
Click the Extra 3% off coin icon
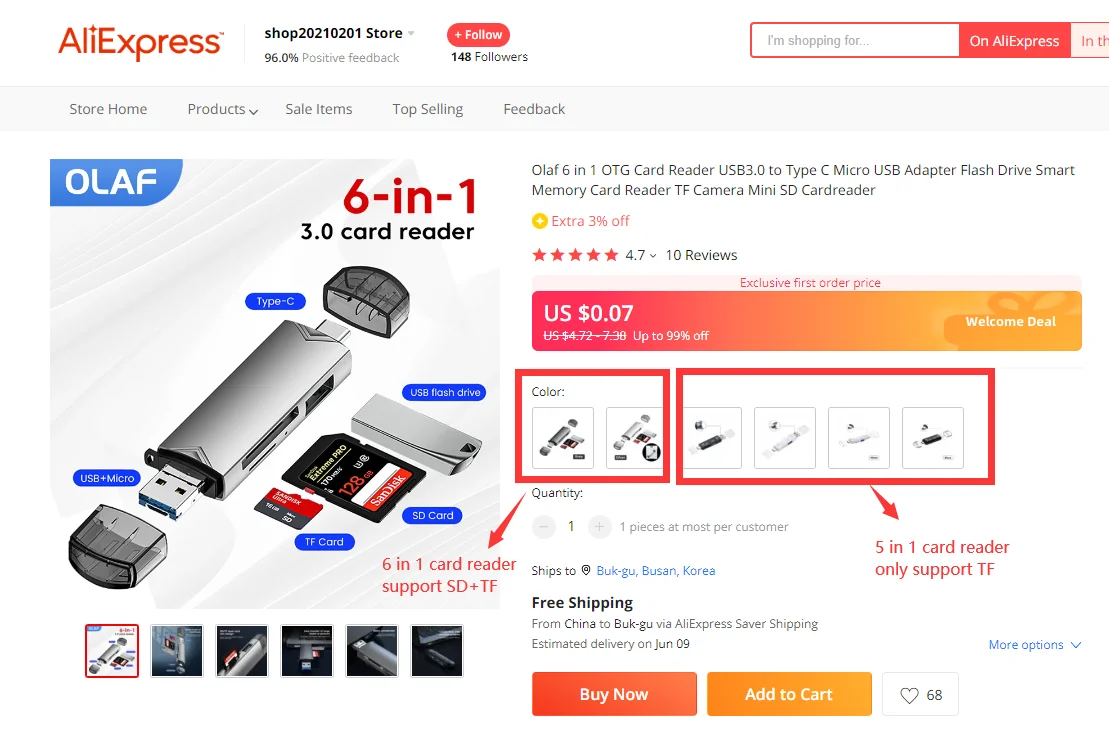(x=540, y=221)
